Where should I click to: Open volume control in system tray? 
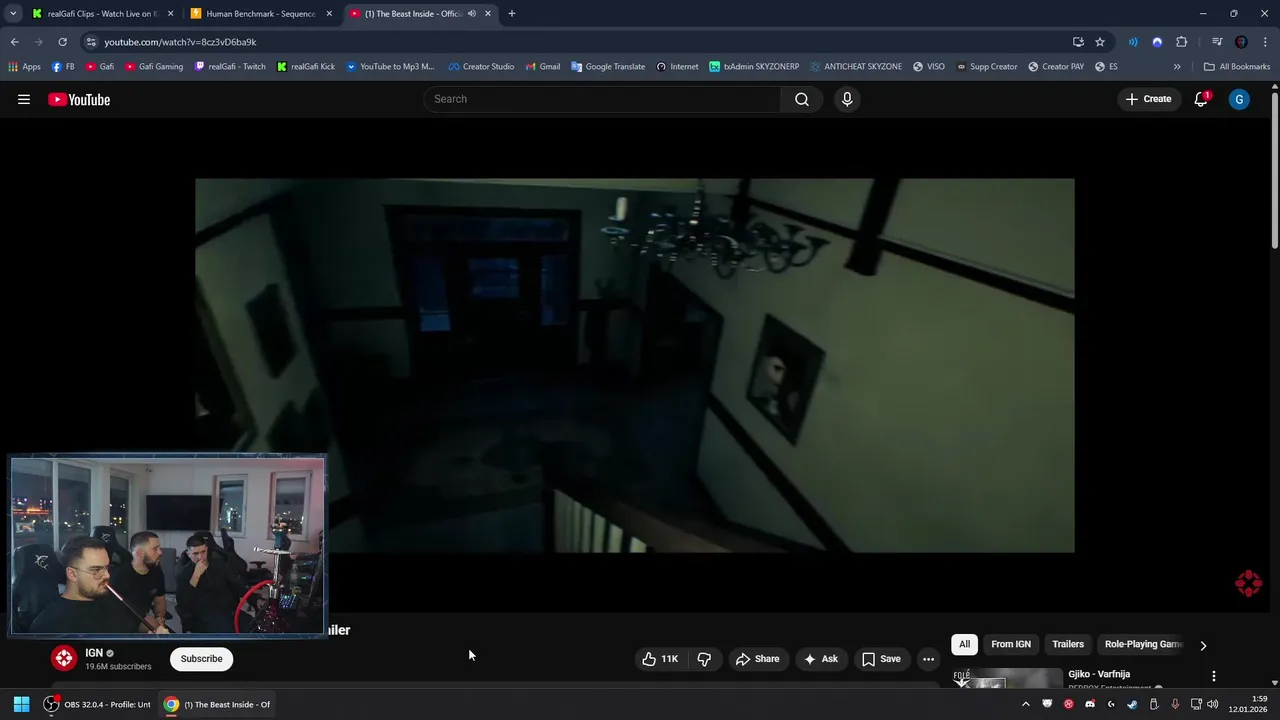[x=1213, y=704]
